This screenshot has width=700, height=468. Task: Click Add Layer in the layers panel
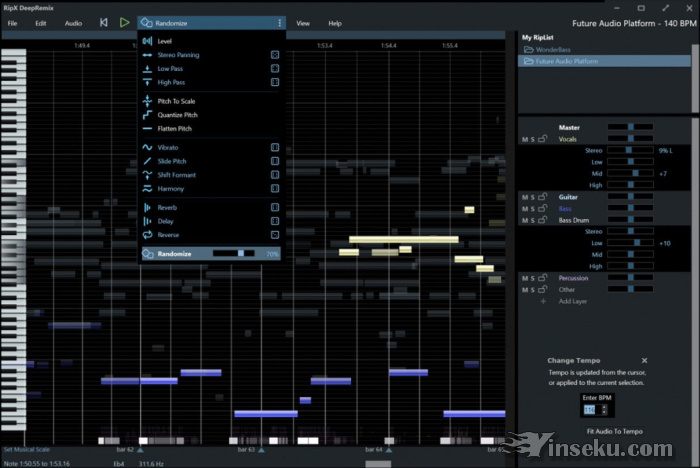572,301
